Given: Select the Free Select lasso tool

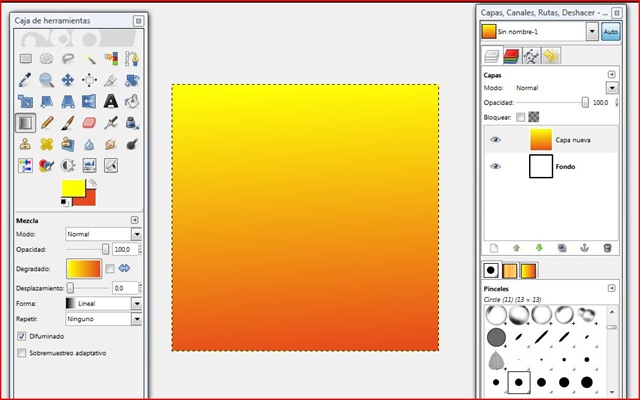Looking at the screenshot, I should tap(68, 58).
